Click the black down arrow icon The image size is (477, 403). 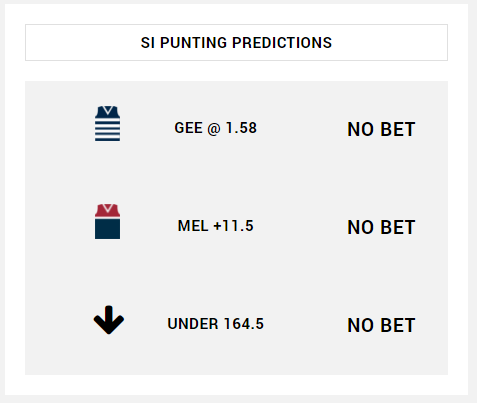tap(109, 320)
